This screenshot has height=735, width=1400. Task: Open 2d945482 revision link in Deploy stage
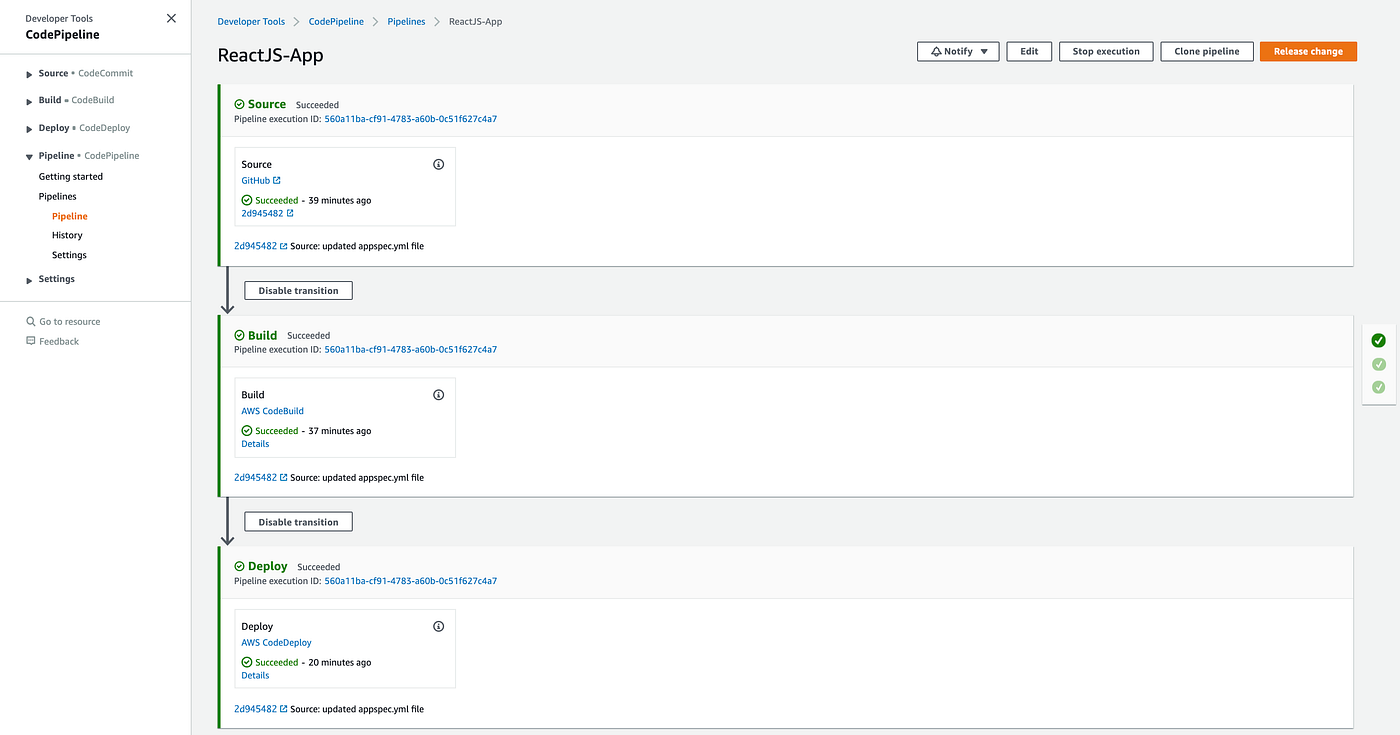click(260, 709)
